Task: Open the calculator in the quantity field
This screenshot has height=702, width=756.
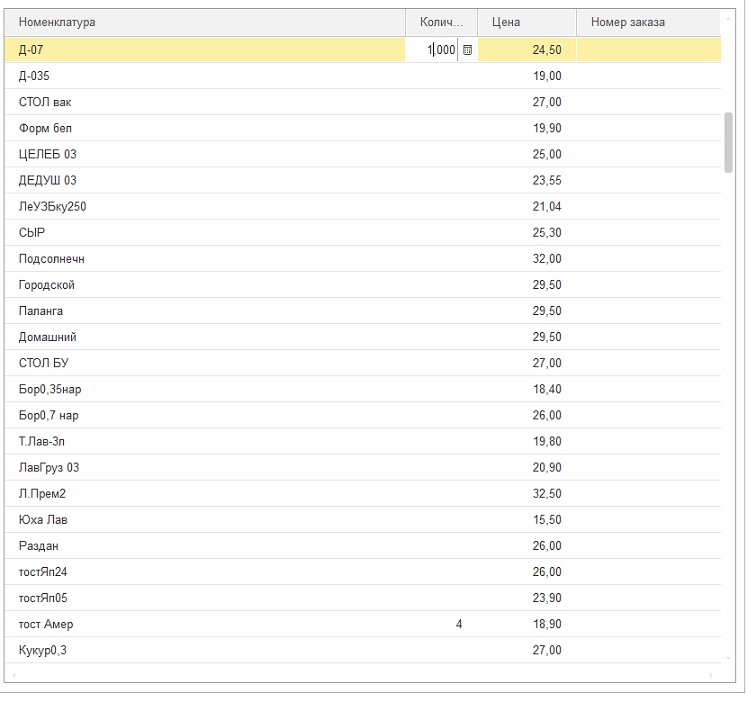Action: [x=467, y=50]
